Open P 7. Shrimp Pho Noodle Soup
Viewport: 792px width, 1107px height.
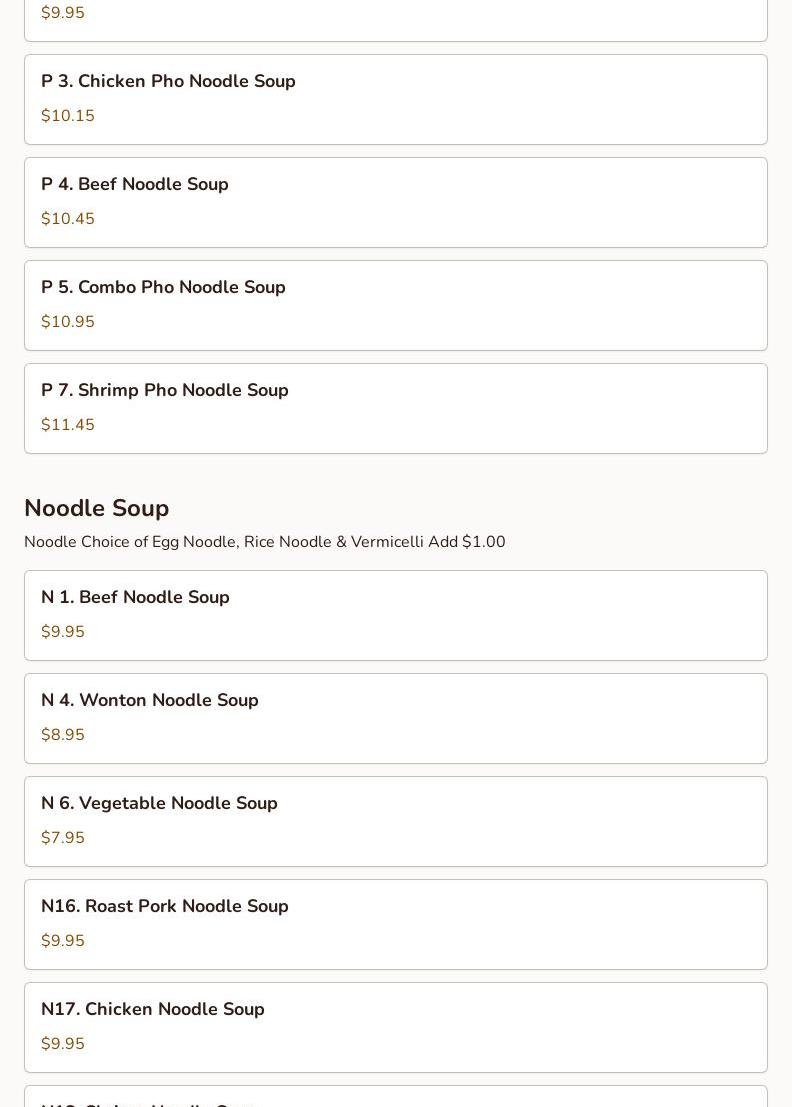point(395,409)
